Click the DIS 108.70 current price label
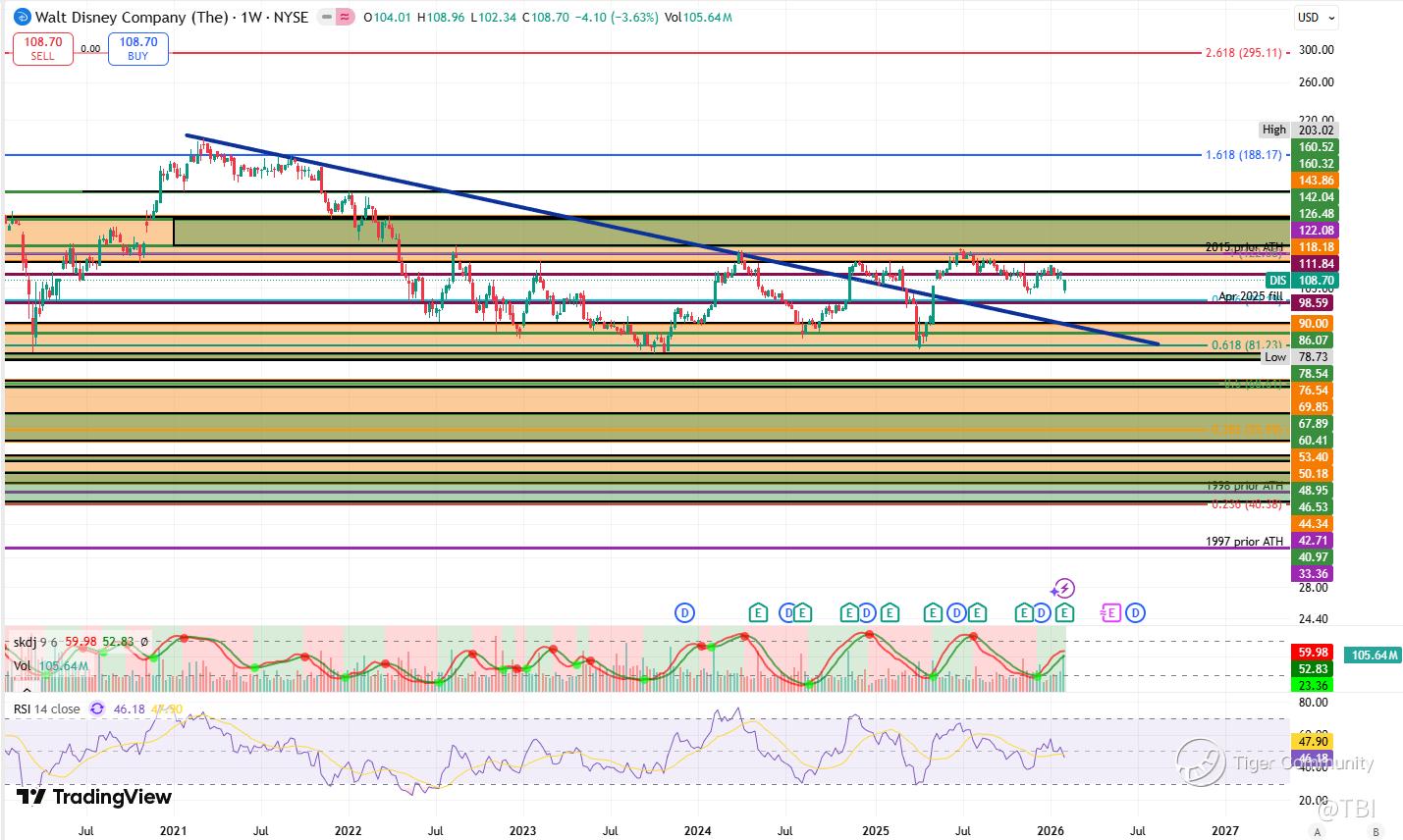The width and height of the screenshot is (1403, 840). [1300, 280]
